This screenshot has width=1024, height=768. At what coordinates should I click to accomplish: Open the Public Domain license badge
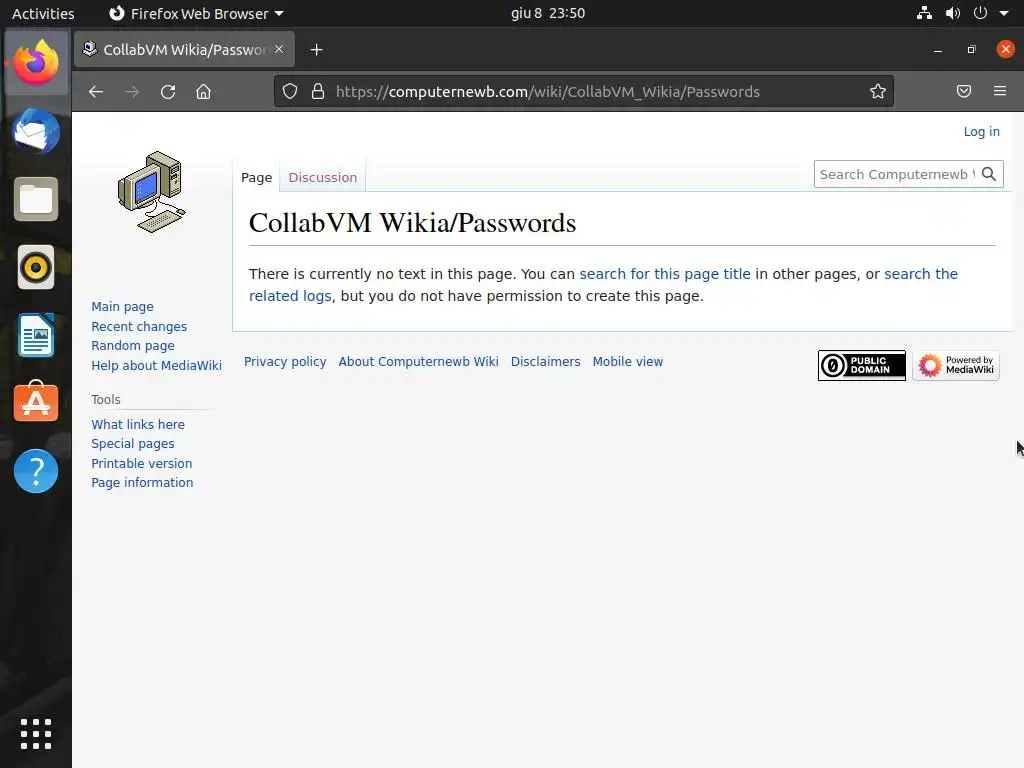pyautogui.click(x=861, y=365)
